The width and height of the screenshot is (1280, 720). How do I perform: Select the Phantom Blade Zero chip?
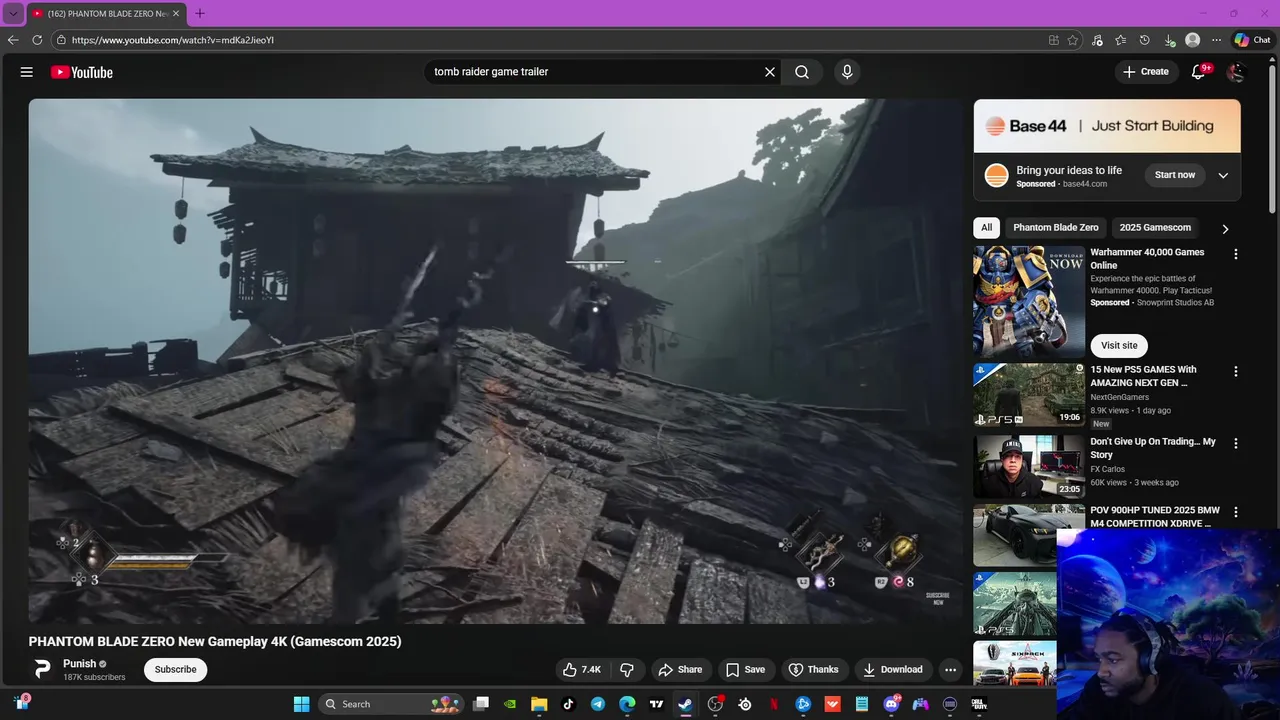click(1055, 228)
